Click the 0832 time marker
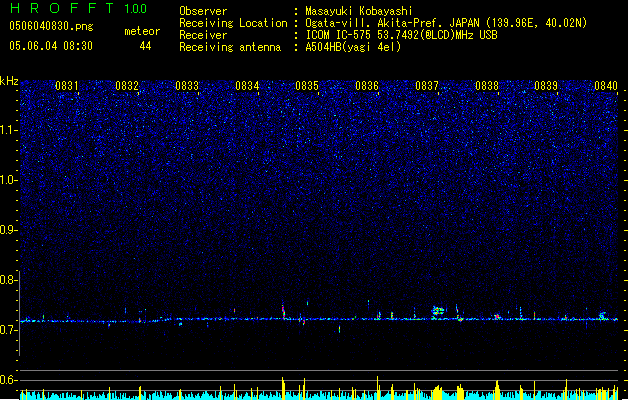 [x=127, y=86]
